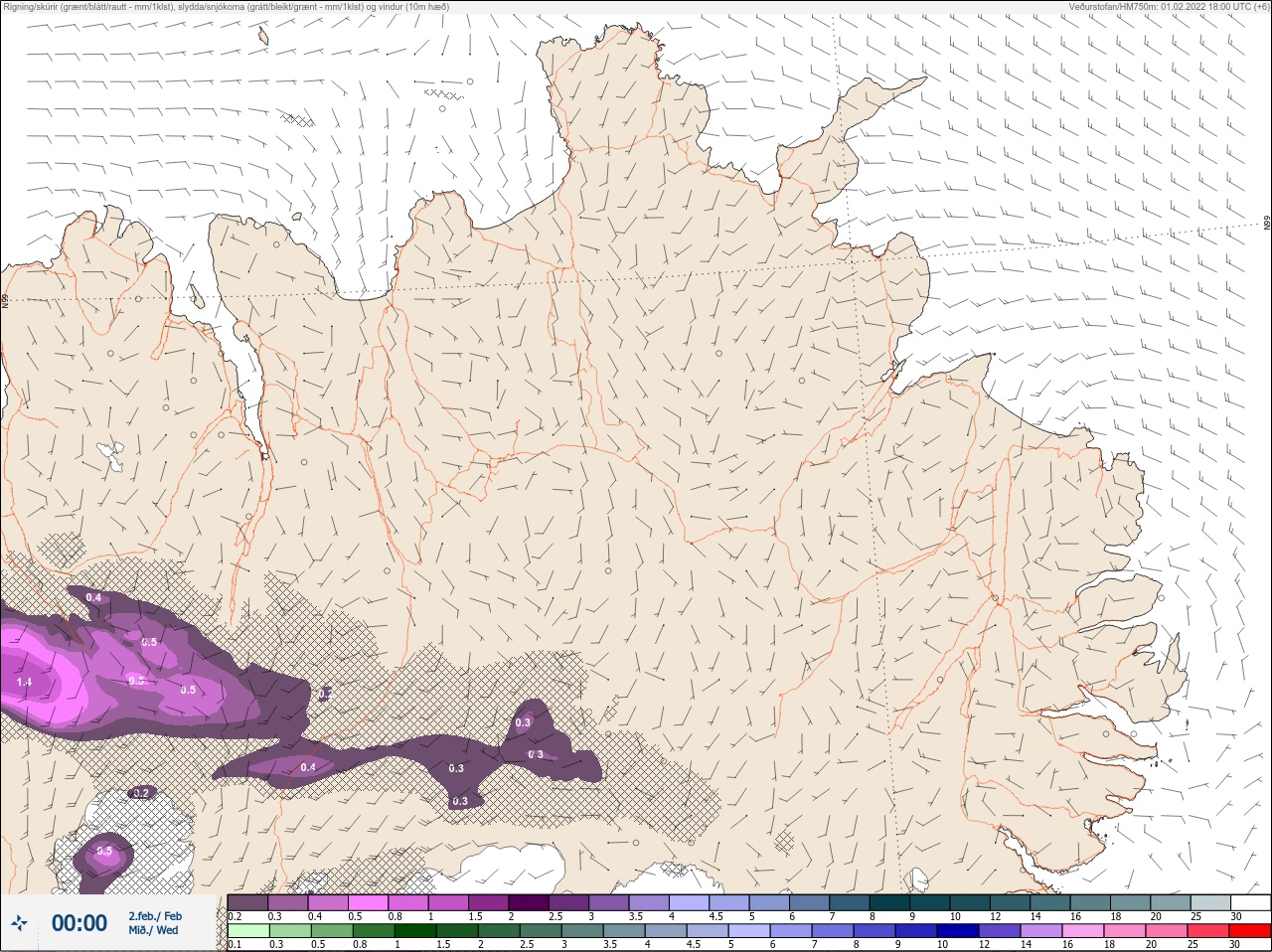Select the teal 12 swatch in upper legend
Screen dimensions: 1272x952
[x=1010, y=902]
